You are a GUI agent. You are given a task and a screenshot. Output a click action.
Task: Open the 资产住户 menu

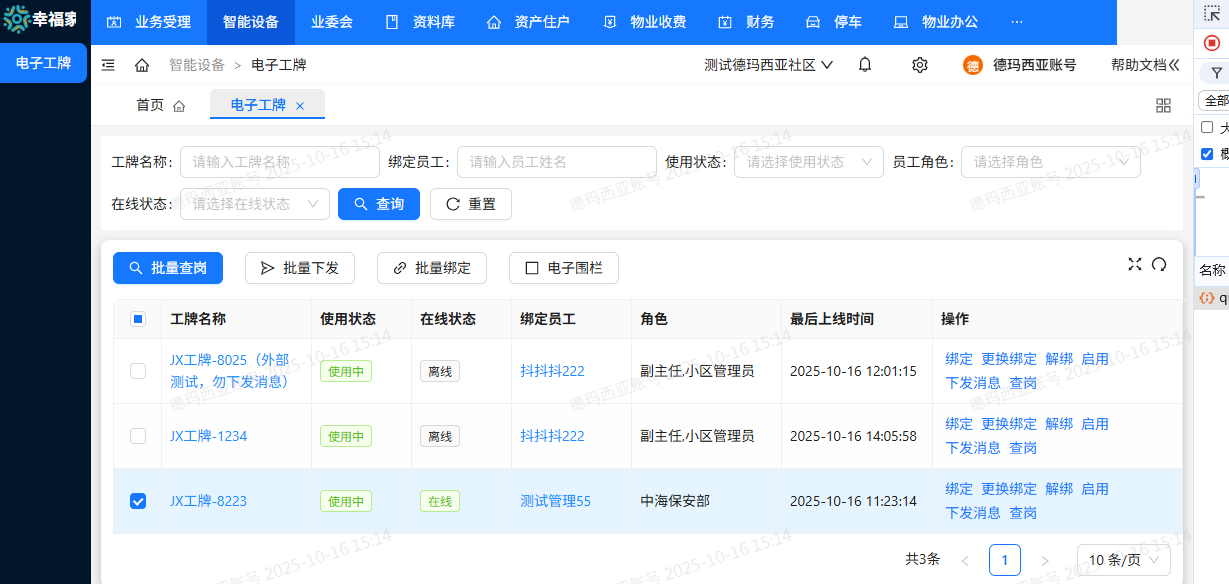point(528,22)
